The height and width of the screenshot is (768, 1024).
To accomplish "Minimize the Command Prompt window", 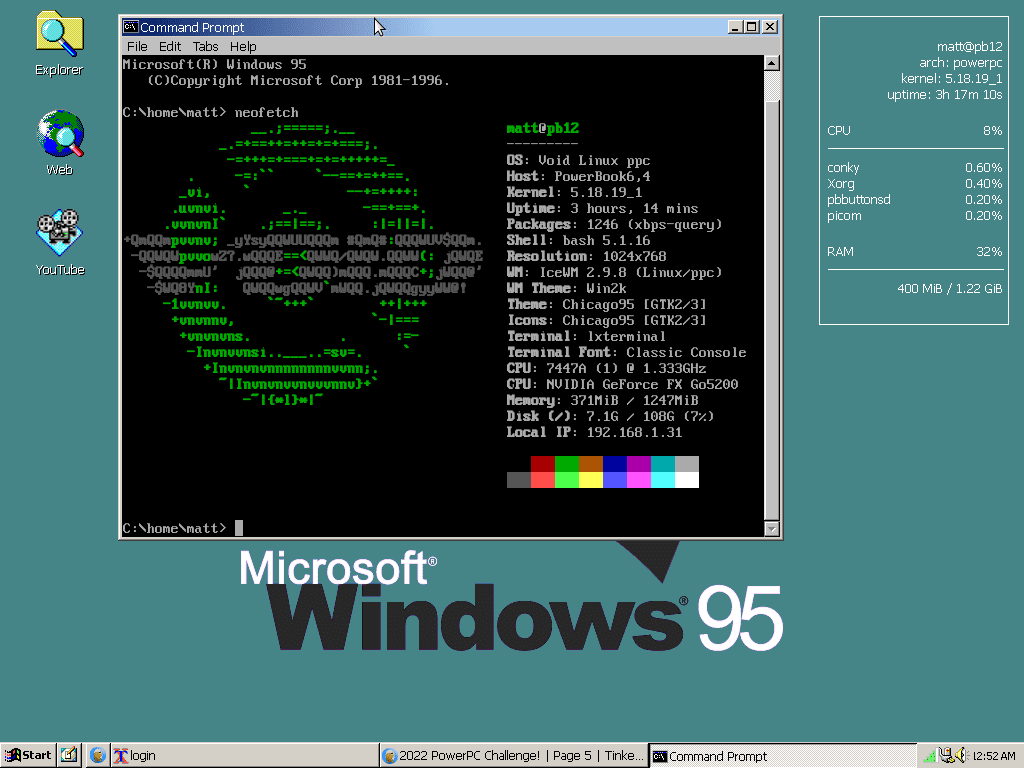I will [x=736, y=27].
